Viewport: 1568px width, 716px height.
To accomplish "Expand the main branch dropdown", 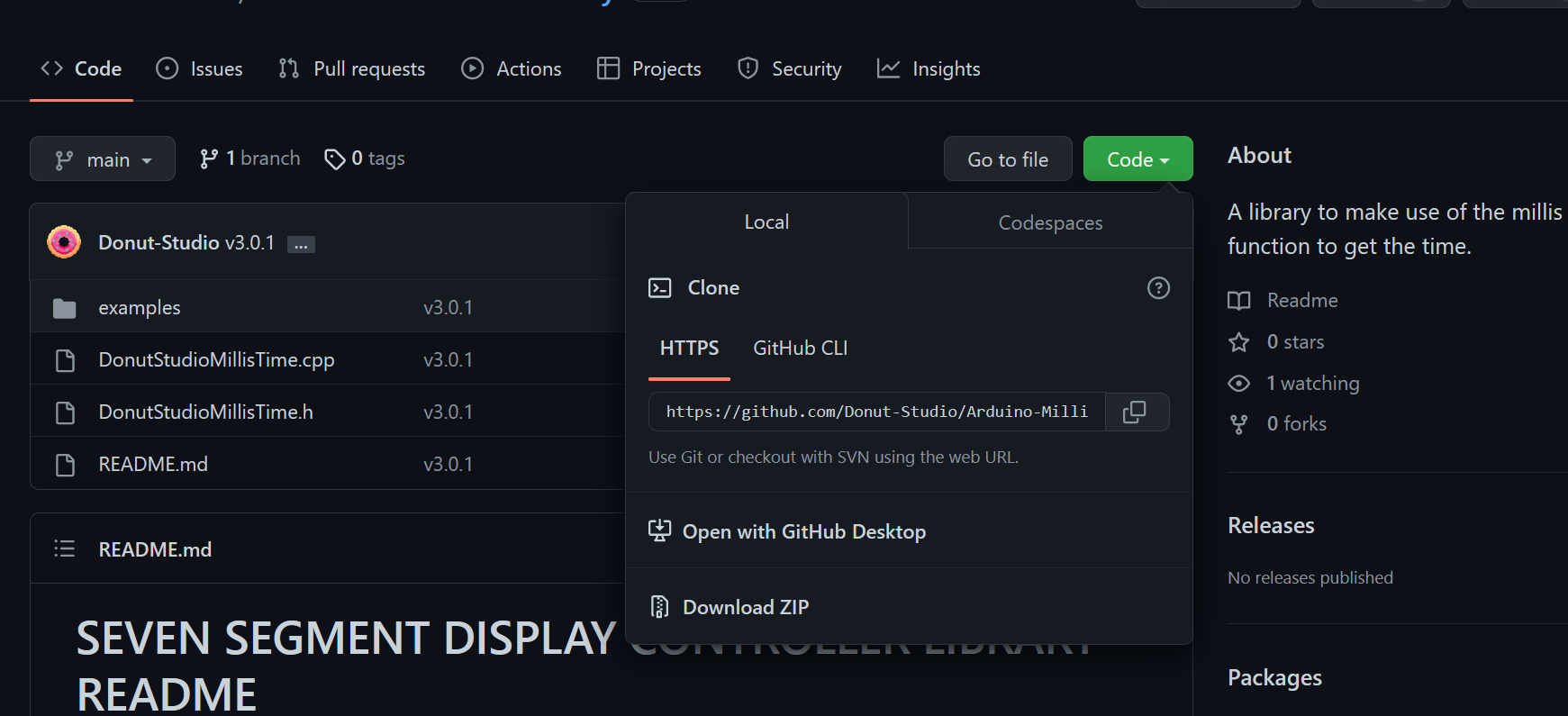I will pyautogui.click(x=103, y=159).
